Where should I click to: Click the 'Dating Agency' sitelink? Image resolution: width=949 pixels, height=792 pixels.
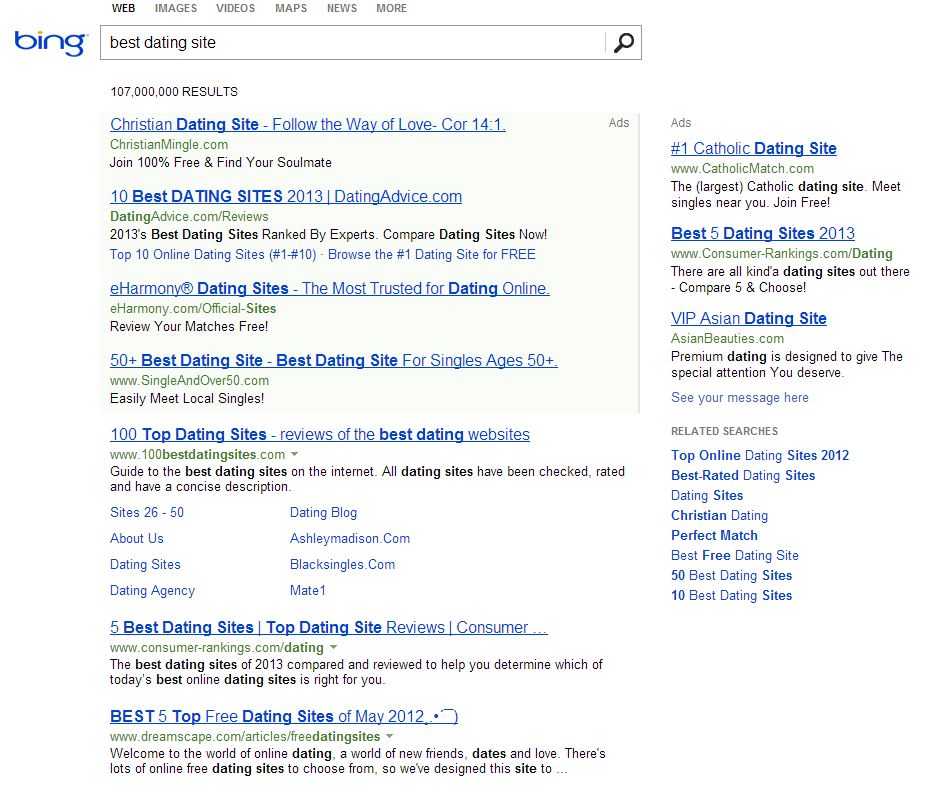pyautogui.click(x=153, y=591)
